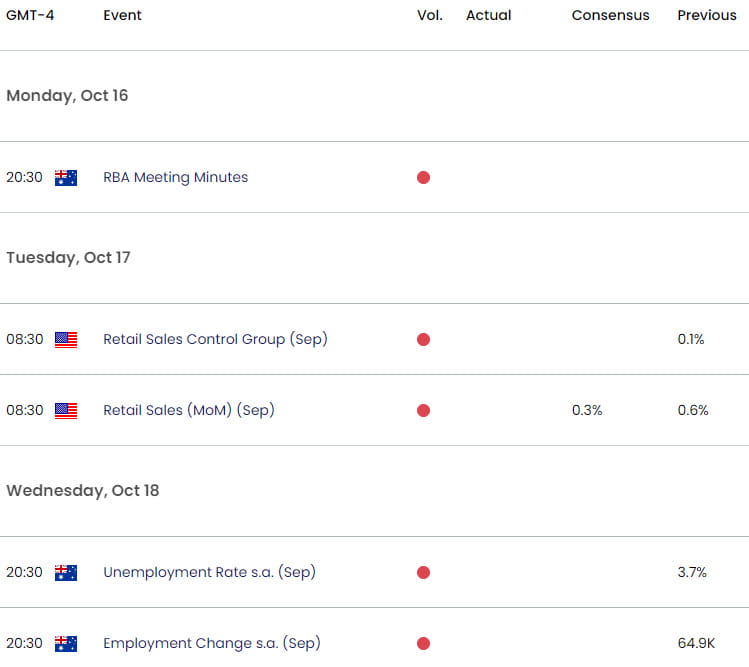The height and width of the screenshot is (667, 749).
Task: Select the Tuesday, Oct 17 date heading
Action: (68, 258)
